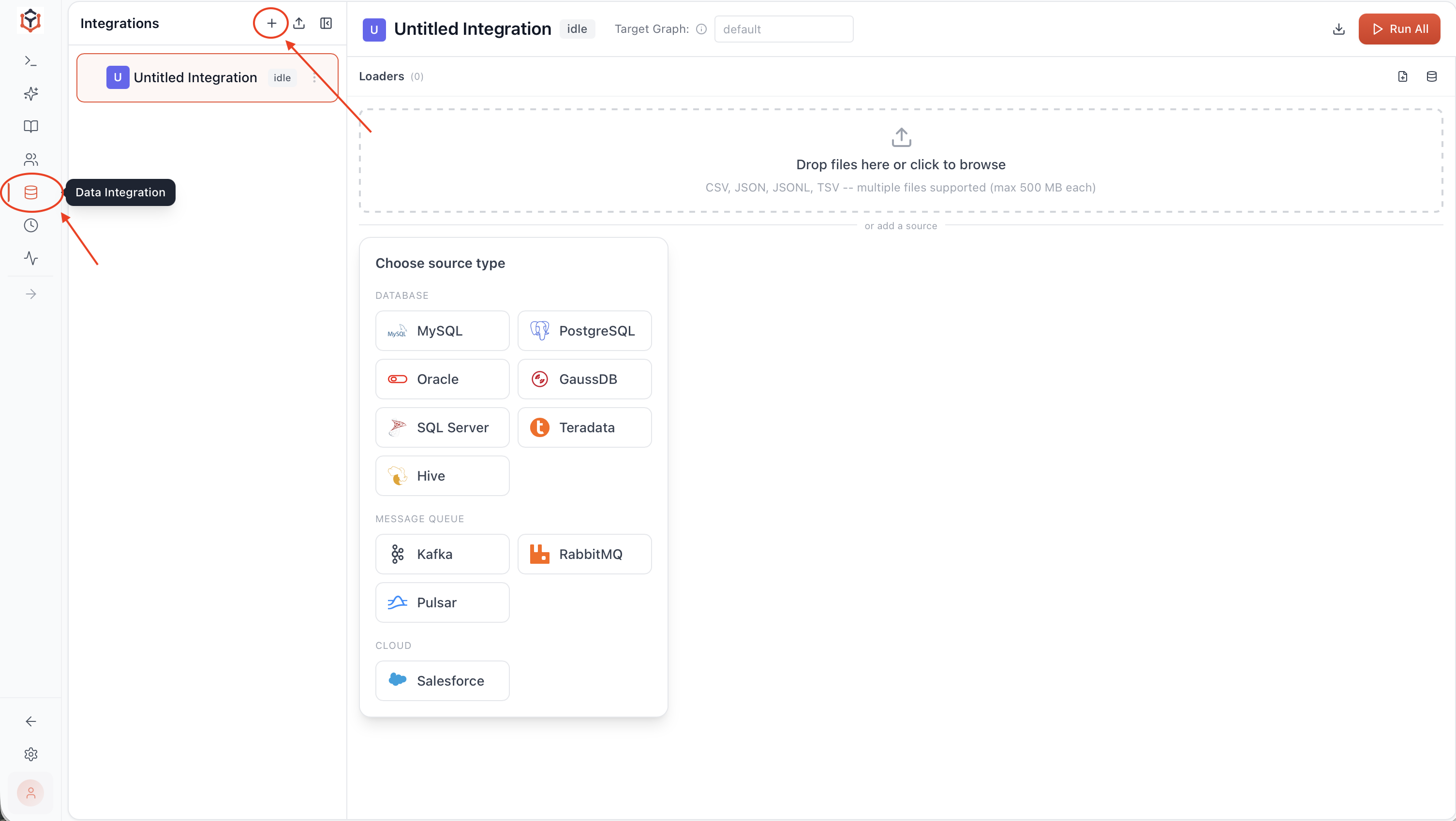
Task: Click the upload arrow icon in drop zone
Action: (x=901, y=137)
